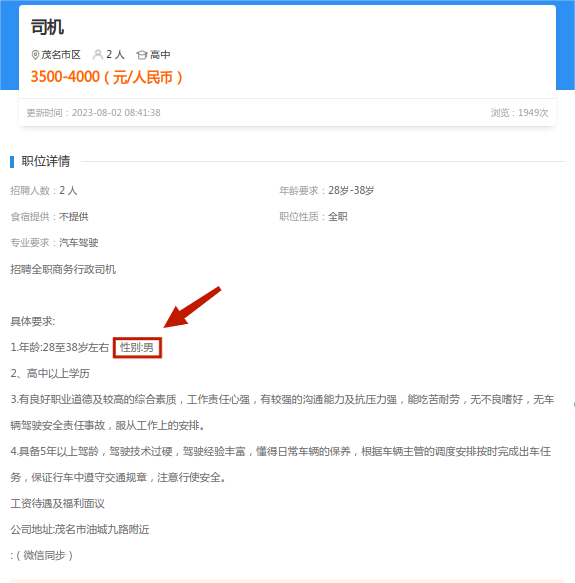Click the salary text 3500-4000
The image size is (575, 583).
65,77
